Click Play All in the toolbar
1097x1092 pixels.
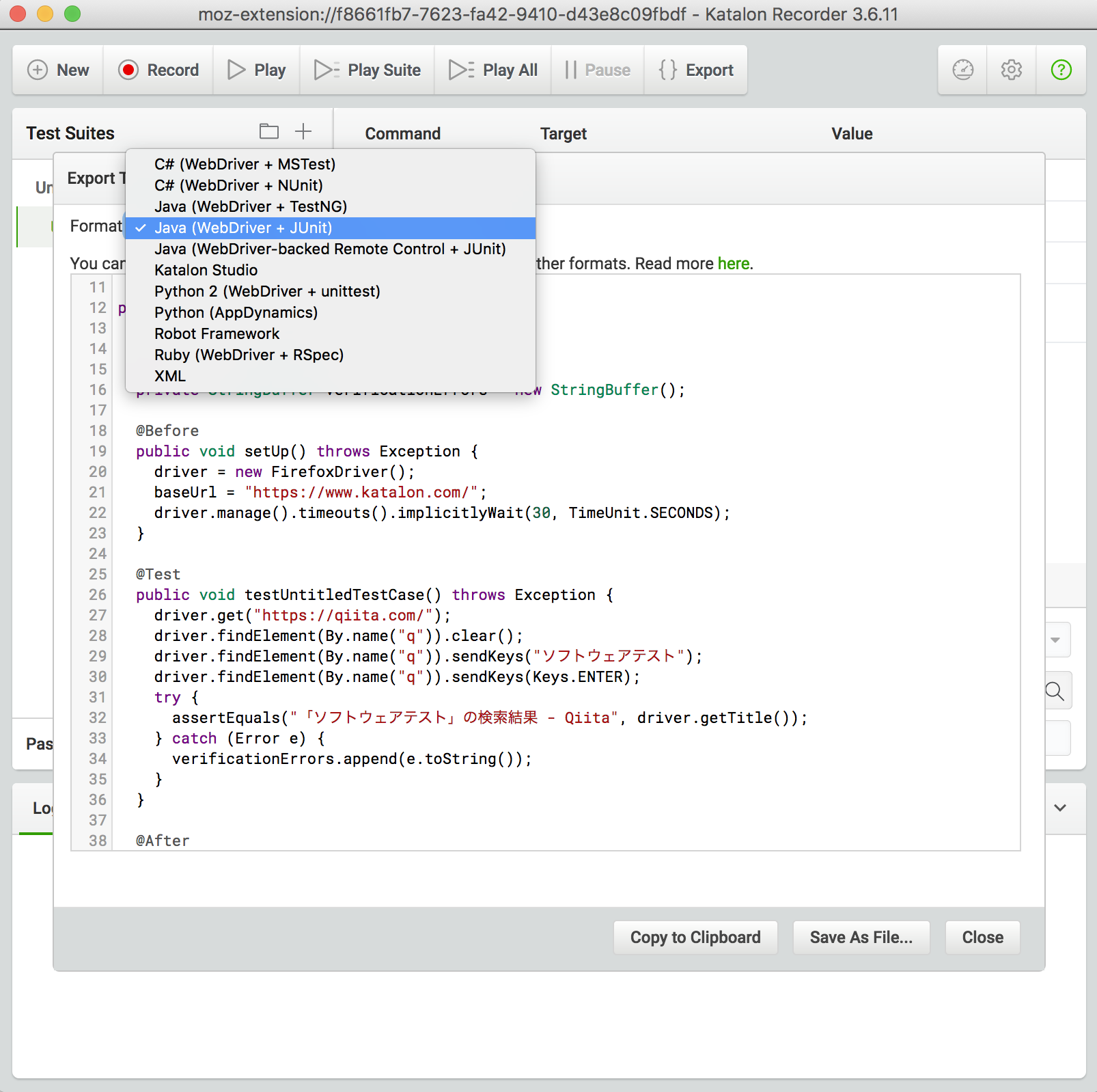[493, 70]
